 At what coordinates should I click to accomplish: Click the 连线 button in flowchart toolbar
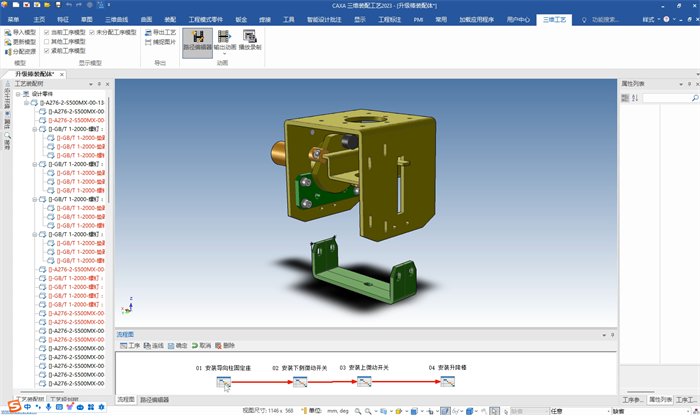(x=153, y=345)
